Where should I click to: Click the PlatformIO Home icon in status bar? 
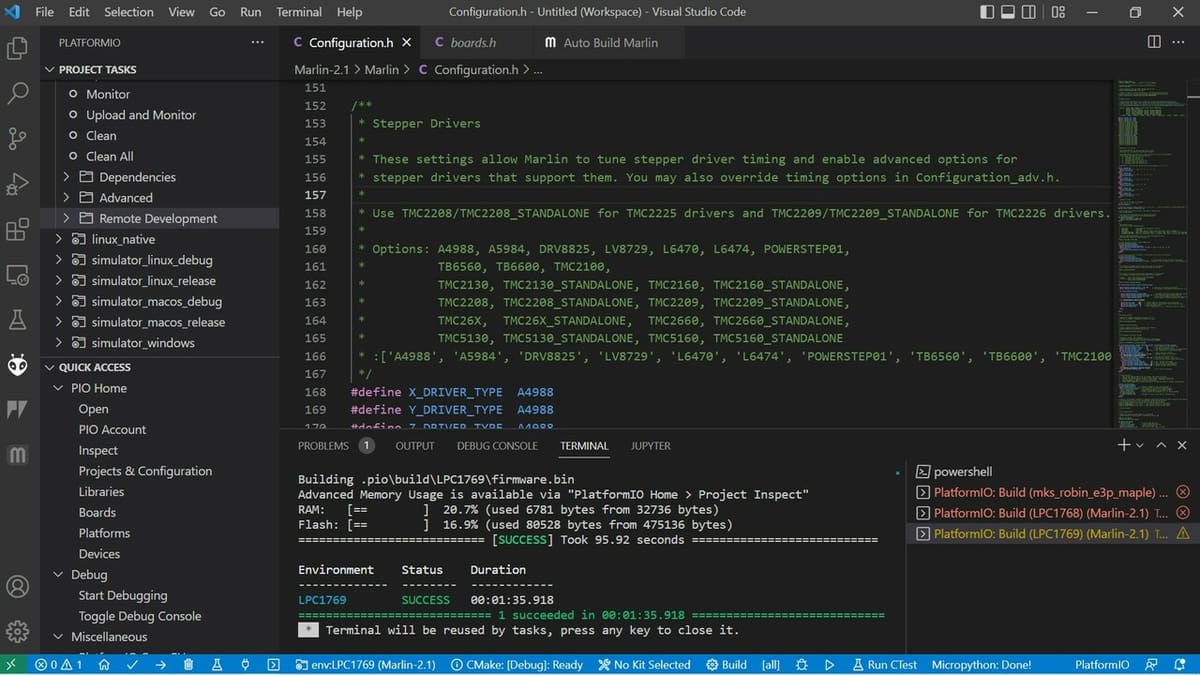(104, 664)
